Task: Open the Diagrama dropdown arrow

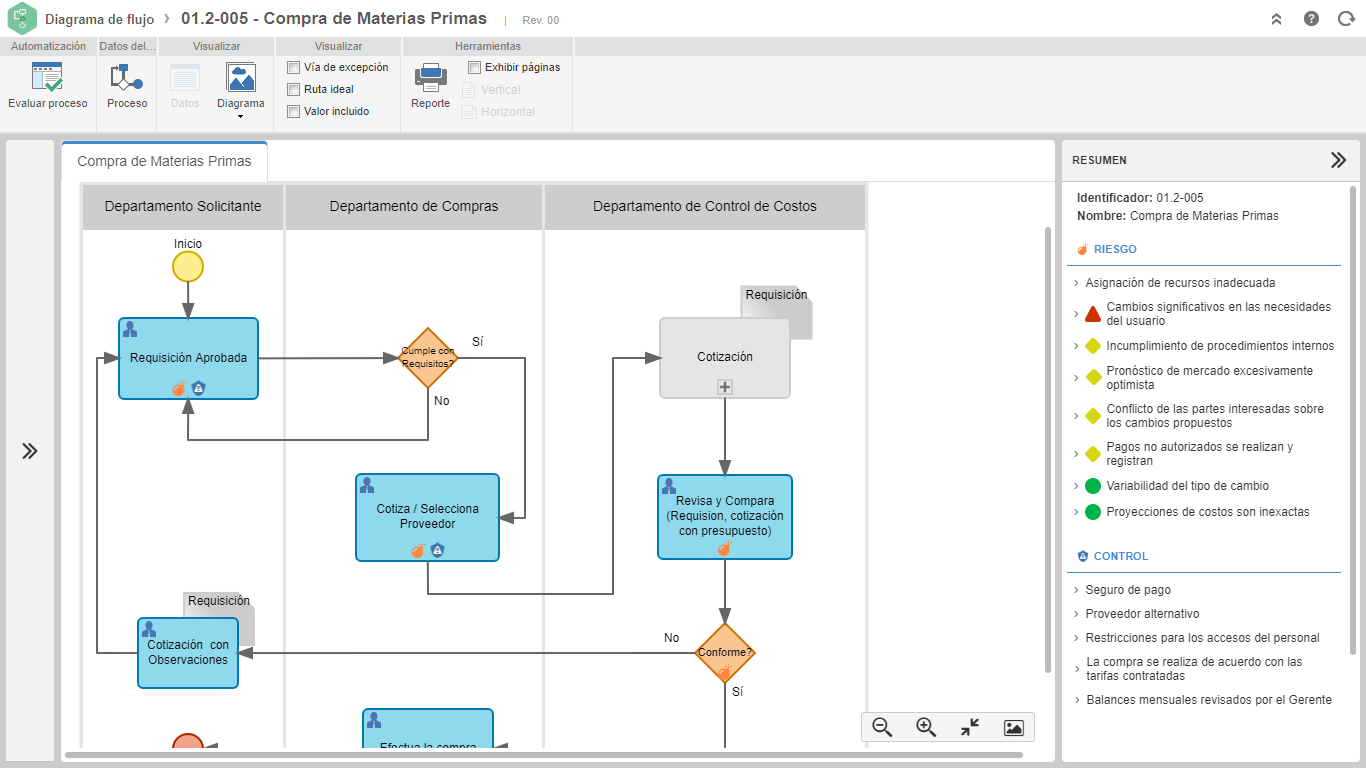Action: pyautogui.click(x=240, y=117)
